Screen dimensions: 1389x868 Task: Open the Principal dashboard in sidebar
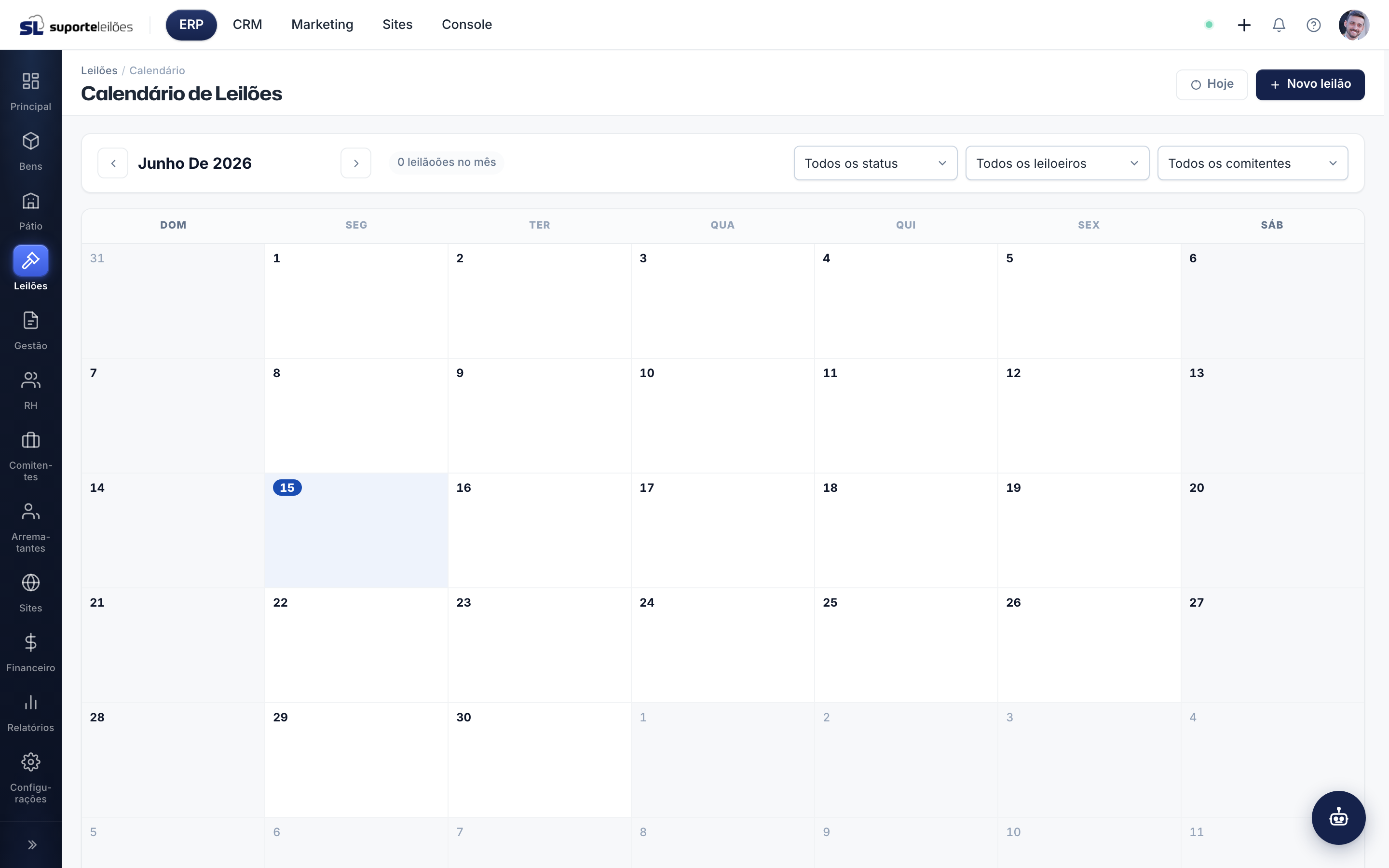coord(30,91)
